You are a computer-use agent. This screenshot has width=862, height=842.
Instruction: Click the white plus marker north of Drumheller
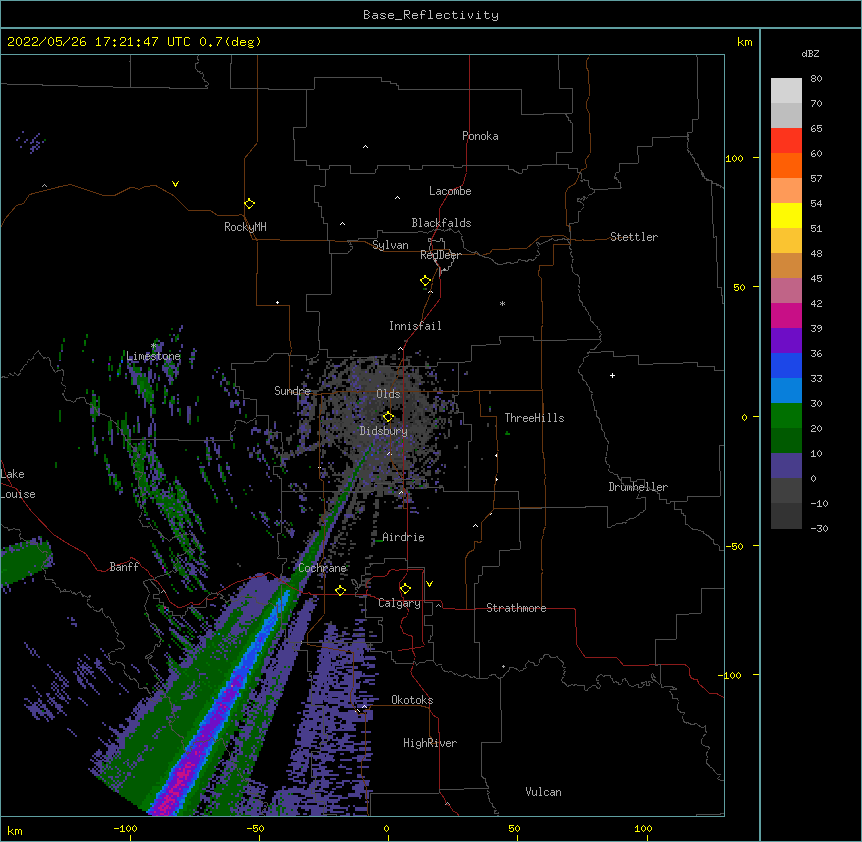tap(612, 375)
